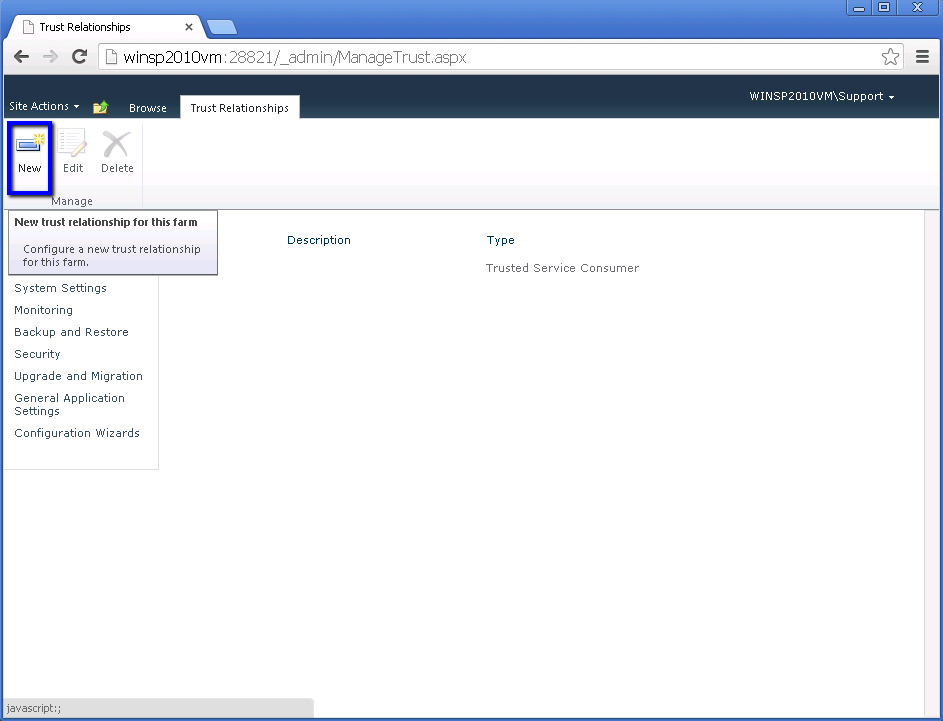Click the Configuration Wizards link

(x=77, y=433)
